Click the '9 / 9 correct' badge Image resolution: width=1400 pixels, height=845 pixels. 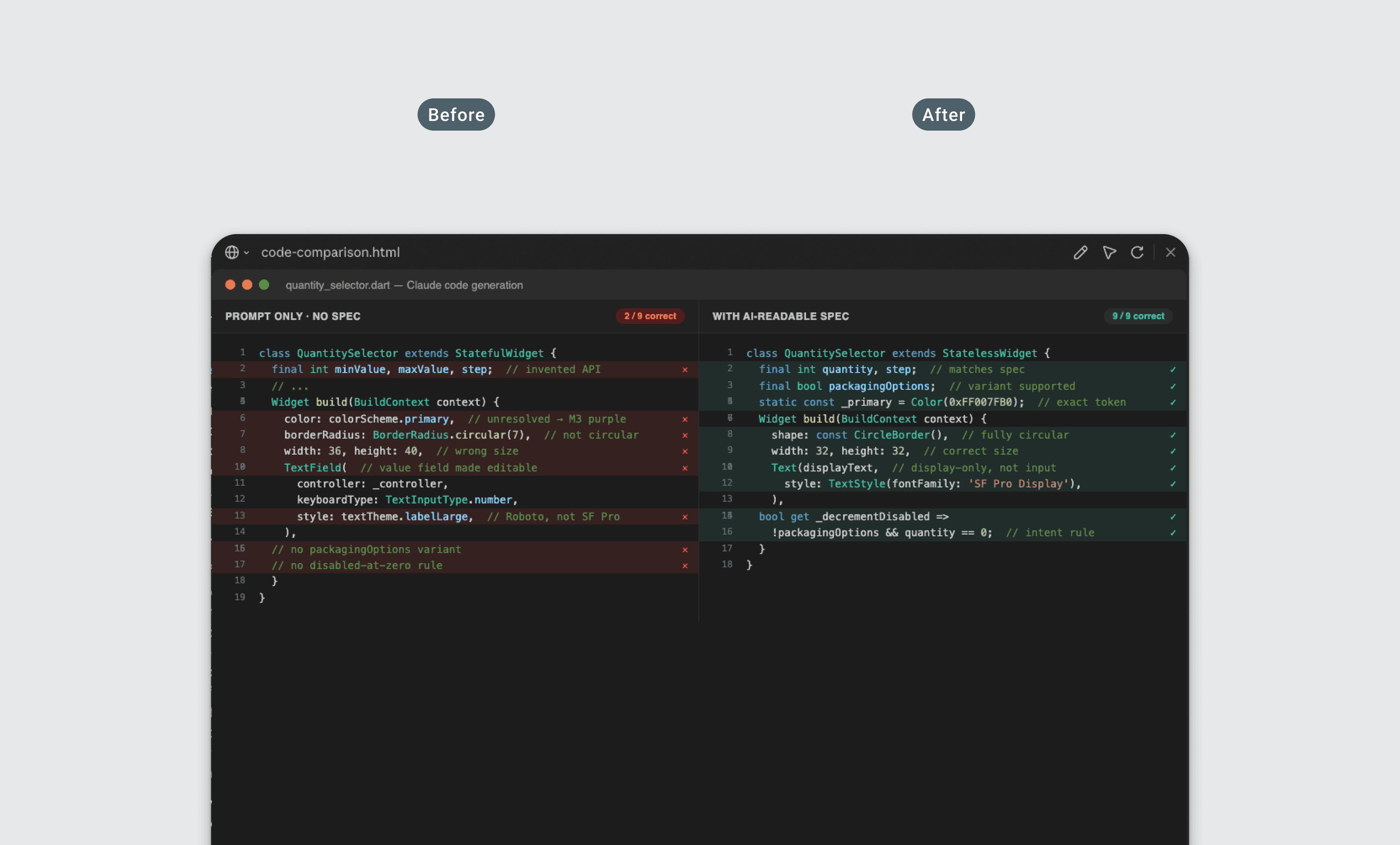coord(1138,316)
